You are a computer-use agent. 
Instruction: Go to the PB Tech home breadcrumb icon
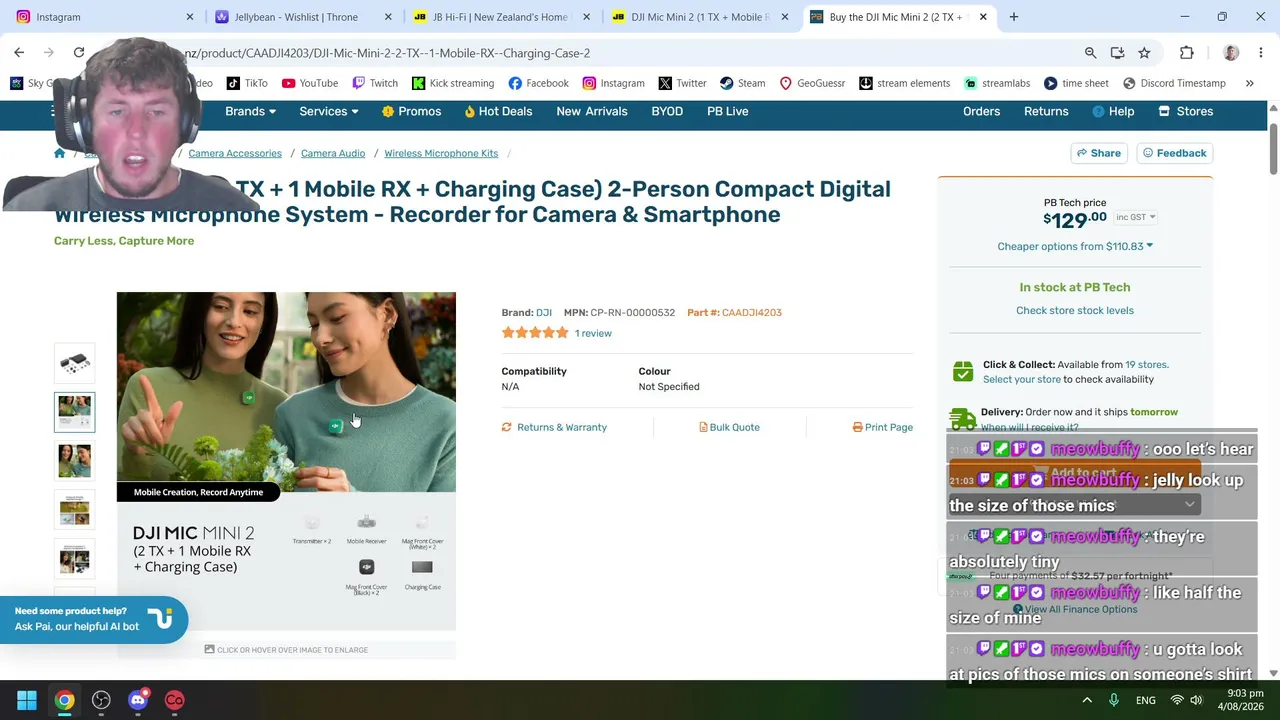tap(60, 153)
